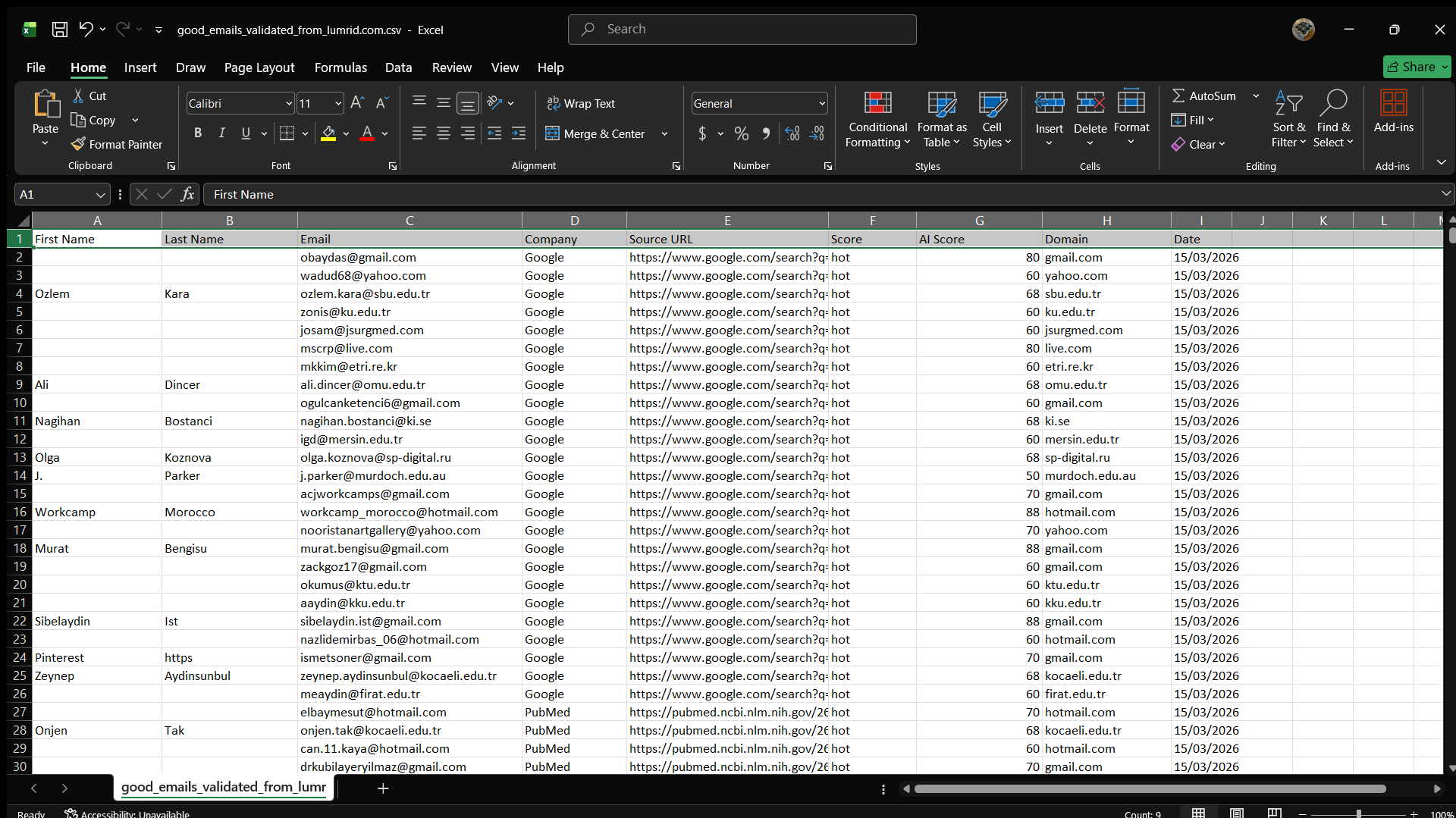Click Increase Decimal icon

(x=792, y=133)
